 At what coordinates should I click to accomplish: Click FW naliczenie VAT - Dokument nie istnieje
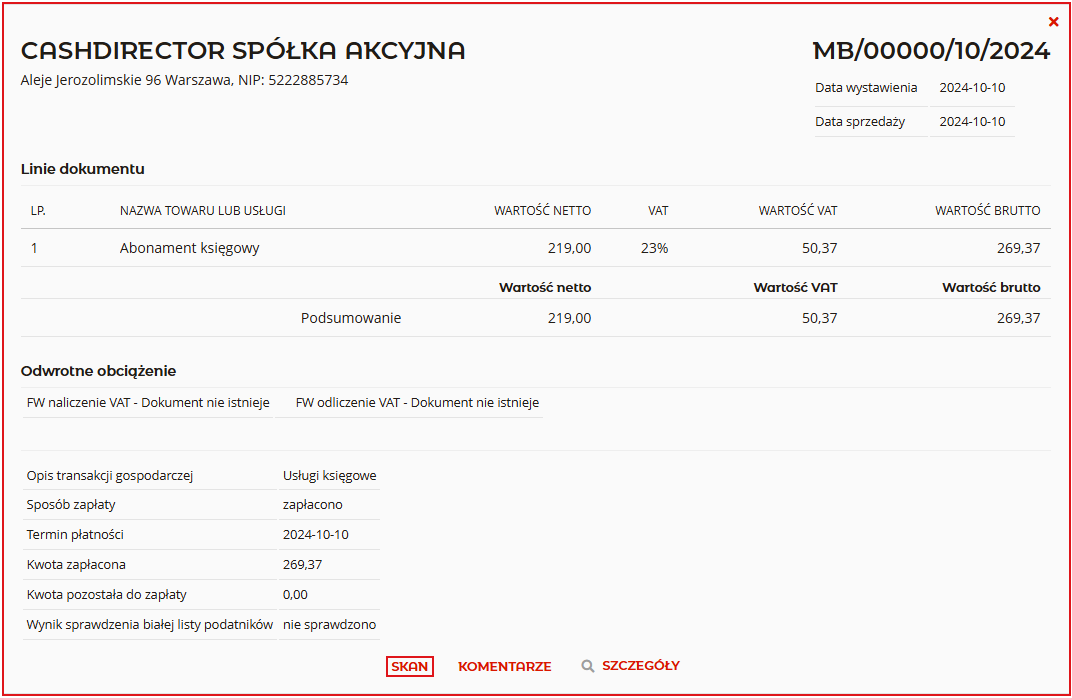pyautogui.click(x=148, y=403)
